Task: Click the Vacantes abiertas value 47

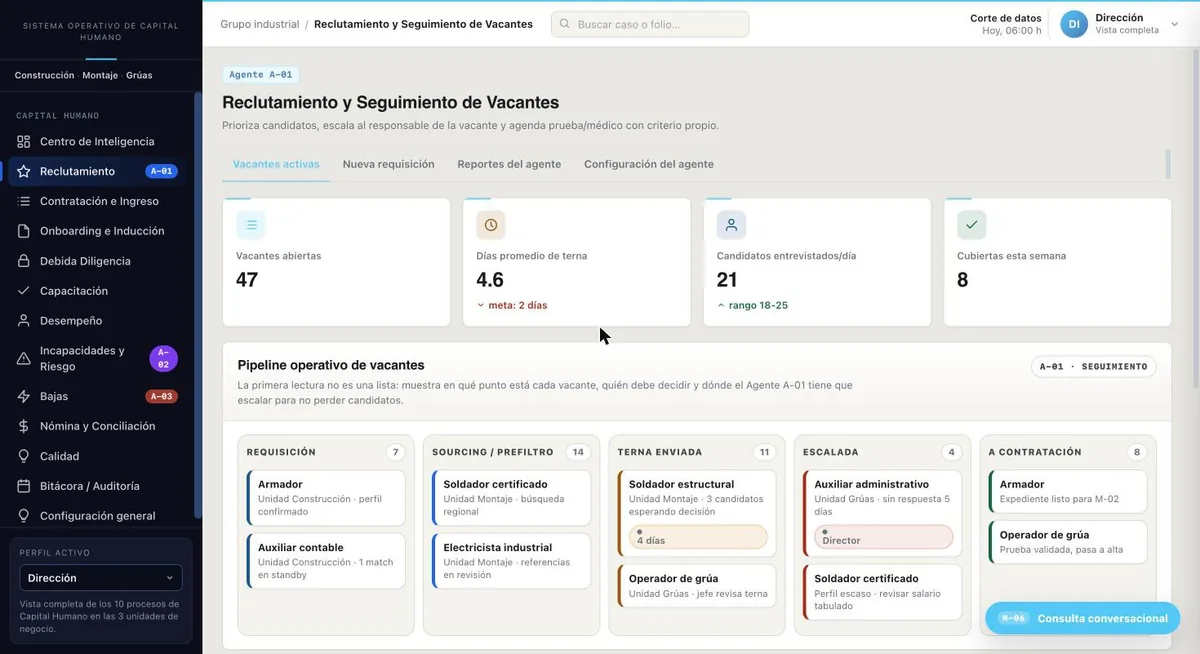Action: [x=247, y=280]
